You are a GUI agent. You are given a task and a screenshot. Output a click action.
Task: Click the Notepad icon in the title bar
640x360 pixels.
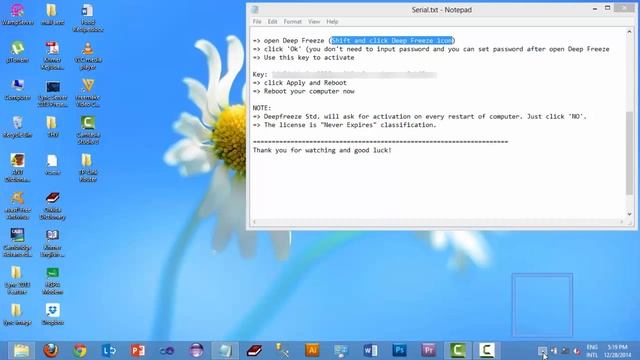(255, 9)
